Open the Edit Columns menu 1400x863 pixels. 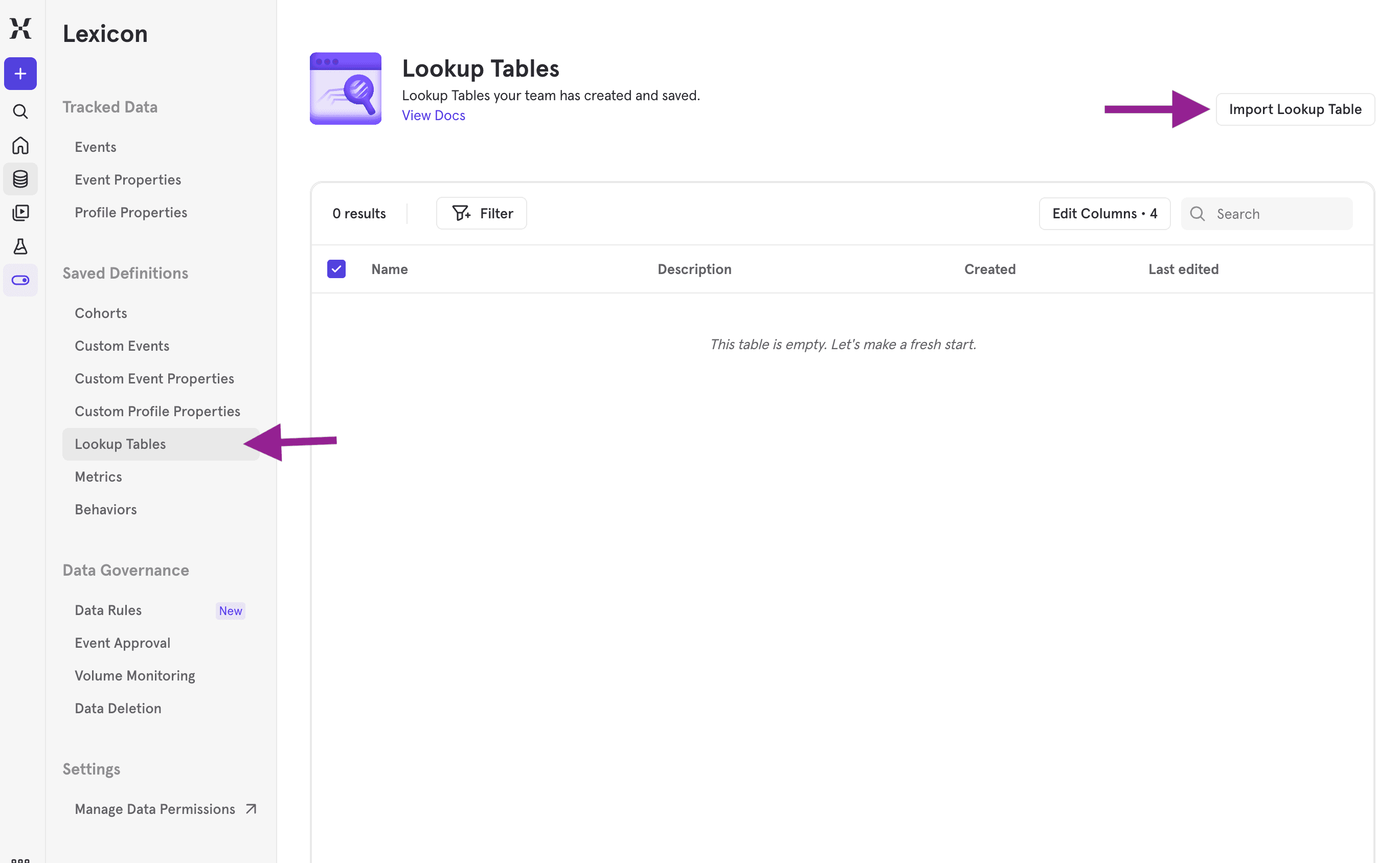[x=1104, y=214]
